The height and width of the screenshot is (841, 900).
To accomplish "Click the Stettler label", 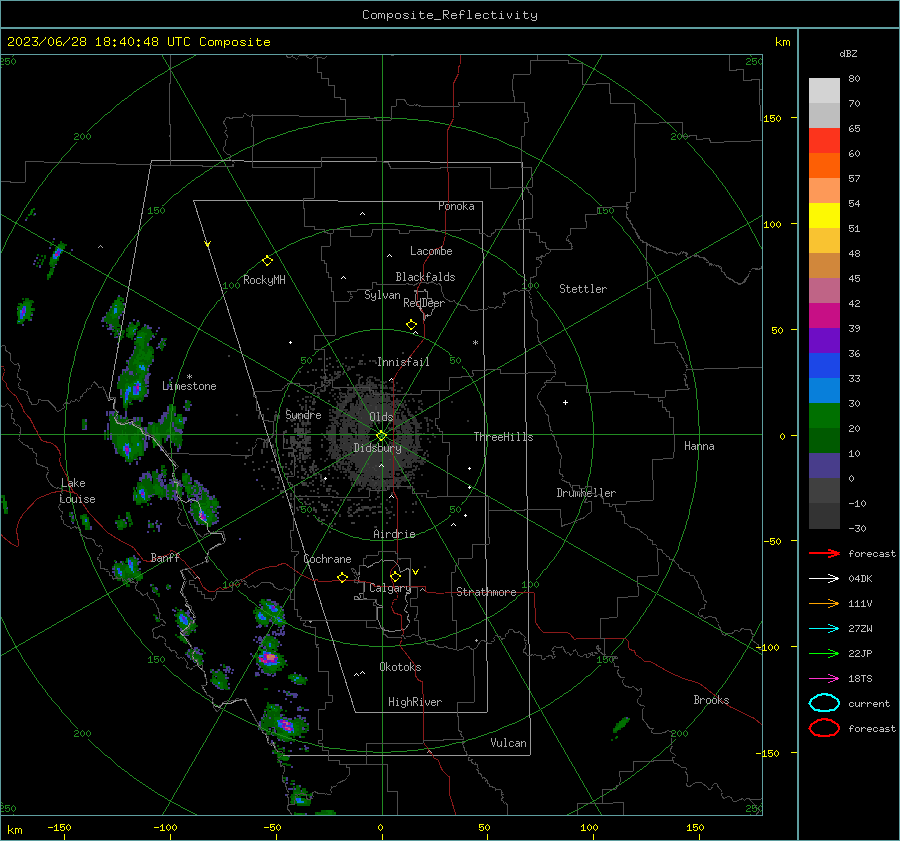I will coord(583,289).
